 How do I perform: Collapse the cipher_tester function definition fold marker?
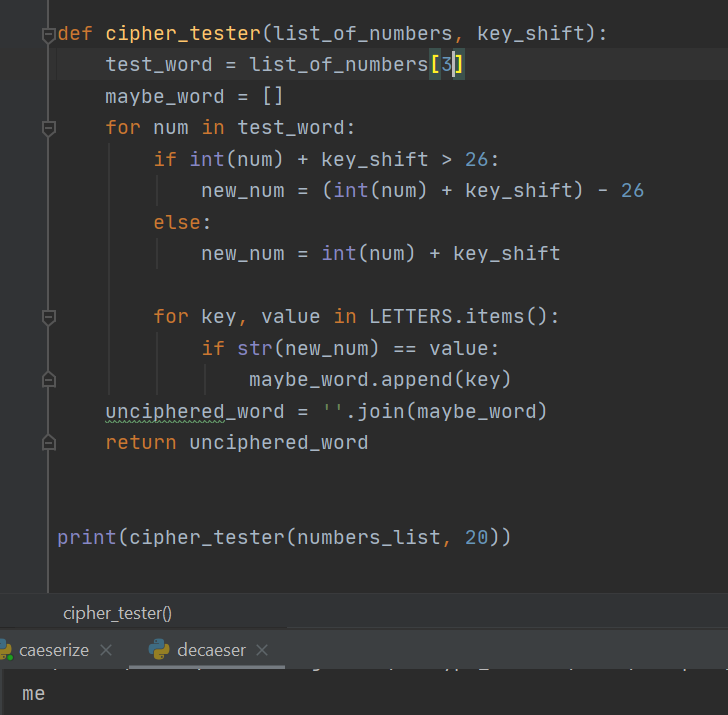pos(49,35)
